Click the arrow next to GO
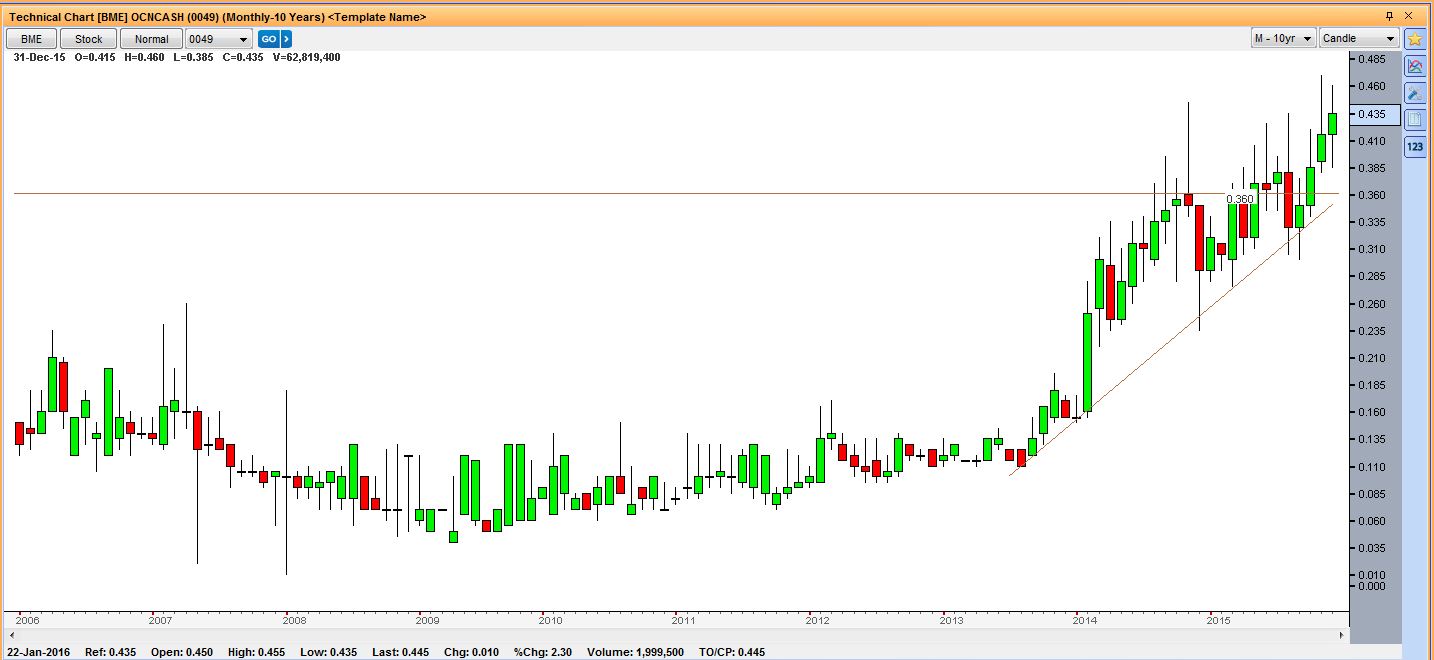The image size is (1434, 660). 286,39
